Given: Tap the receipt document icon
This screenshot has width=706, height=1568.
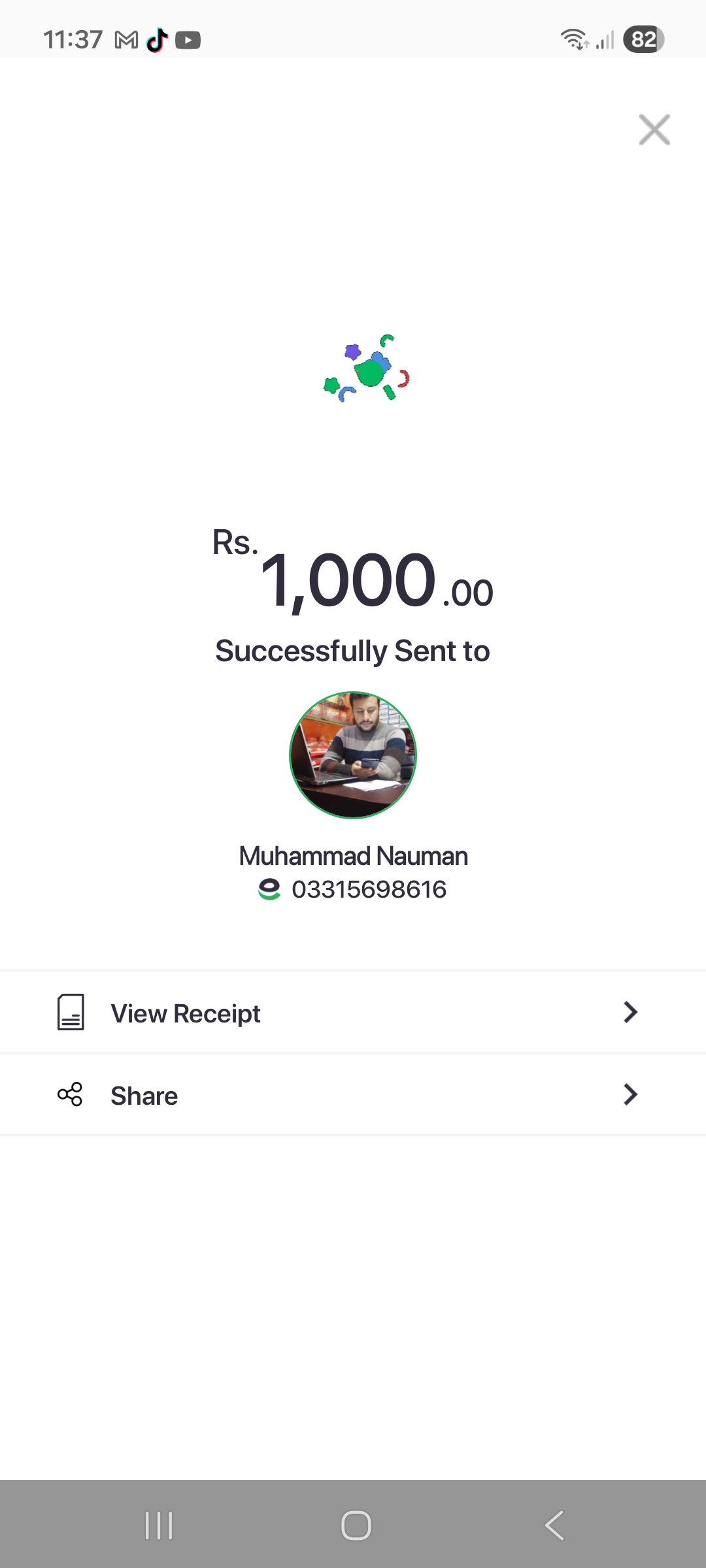Looking at the screenshot, I should pos(71,1012).
